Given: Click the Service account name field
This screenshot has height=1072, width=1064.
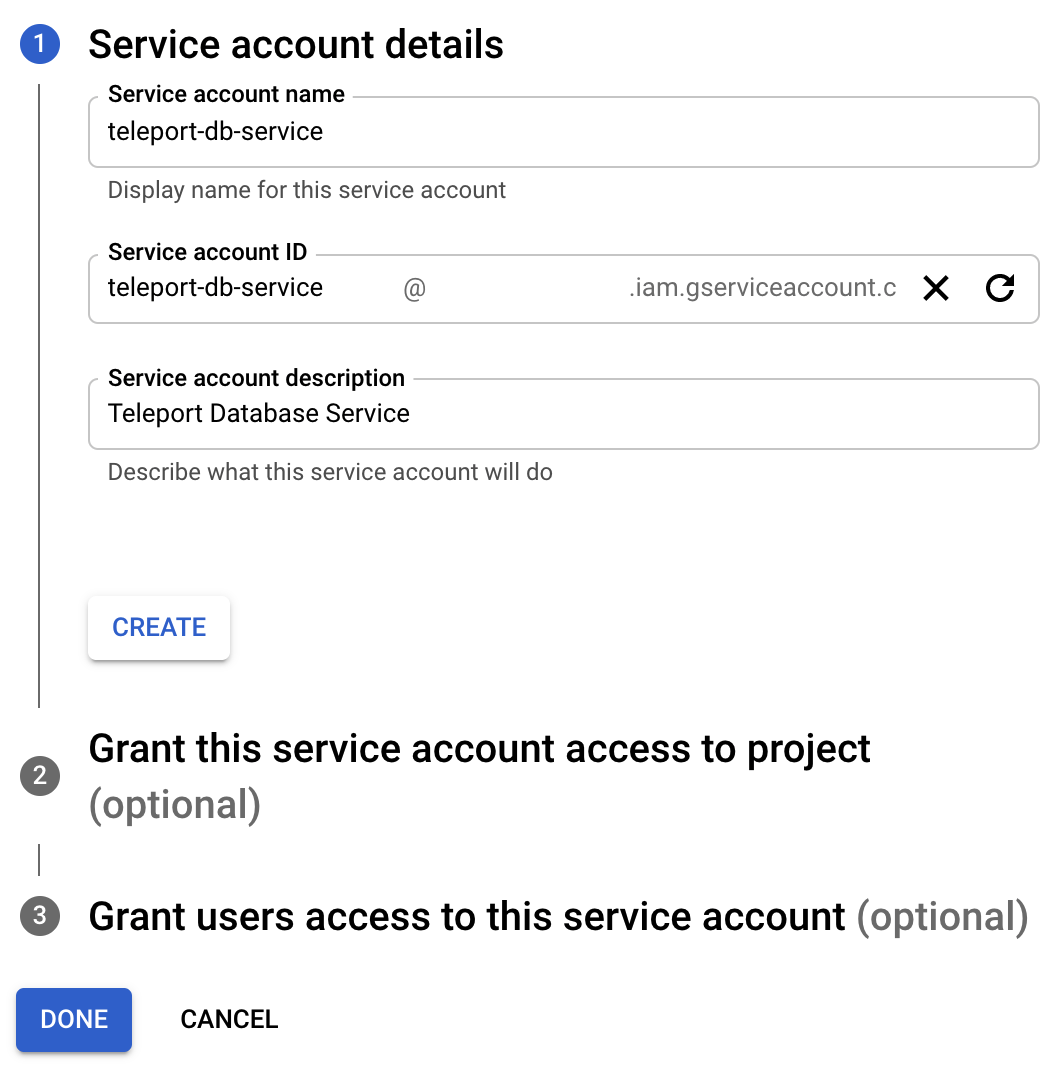Looking at the screenshot, I should point(400,131).
